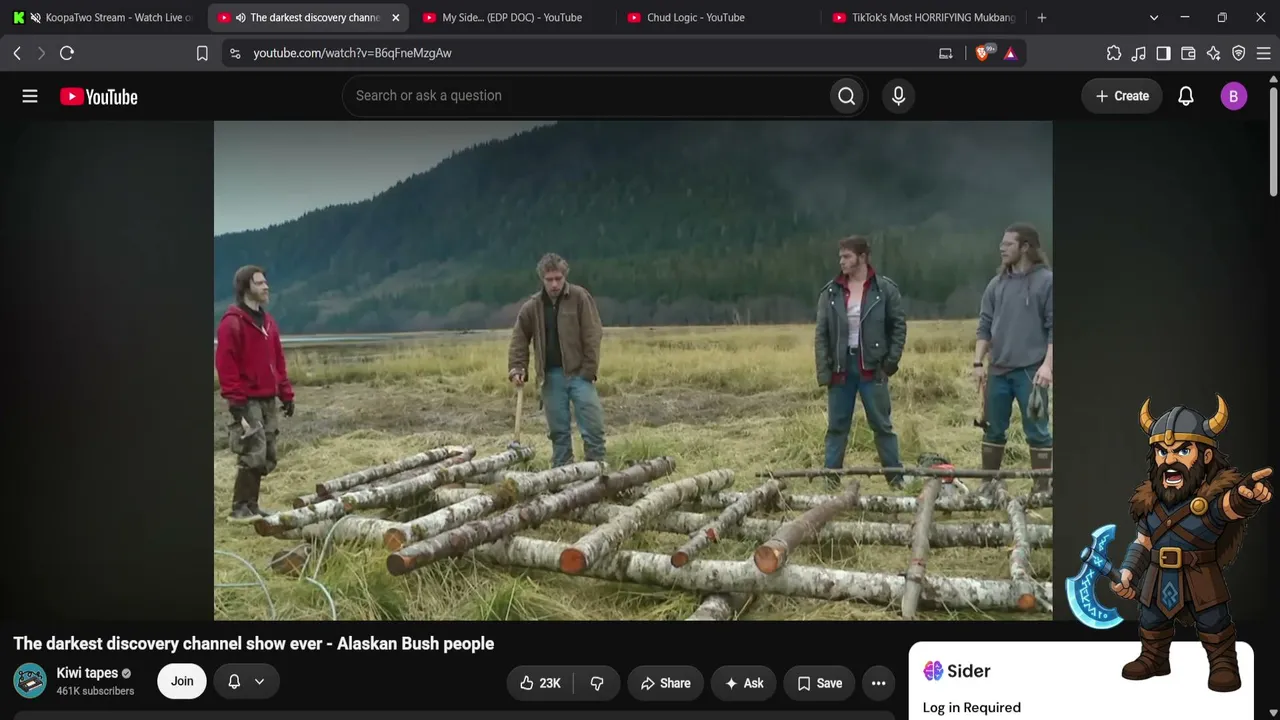Screen dimensions: 1280x720
Task: Open the purple B account avatar
Action: 1233,96
